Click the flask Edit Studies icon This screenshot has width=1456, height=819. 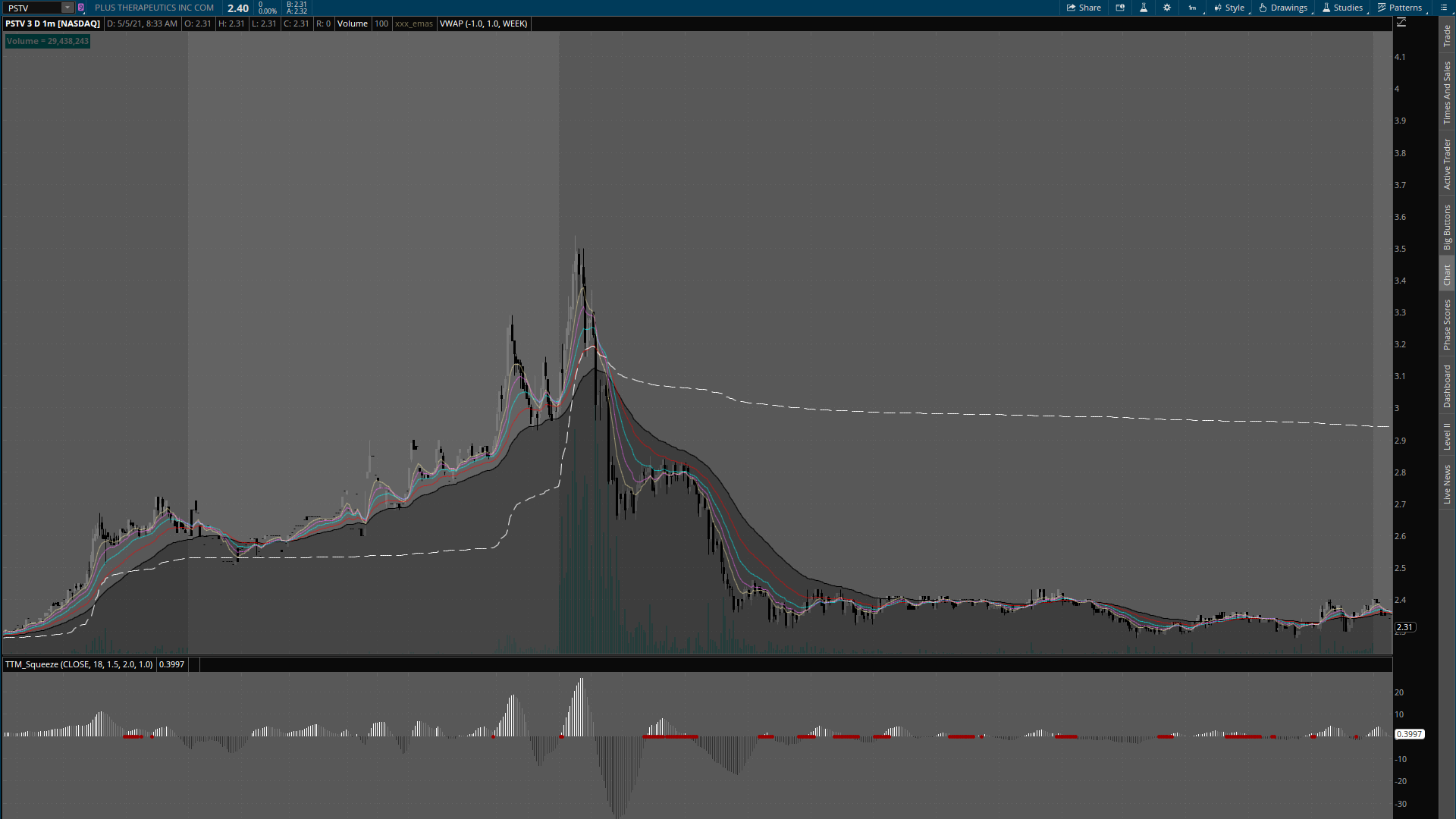pos(1144,8)
